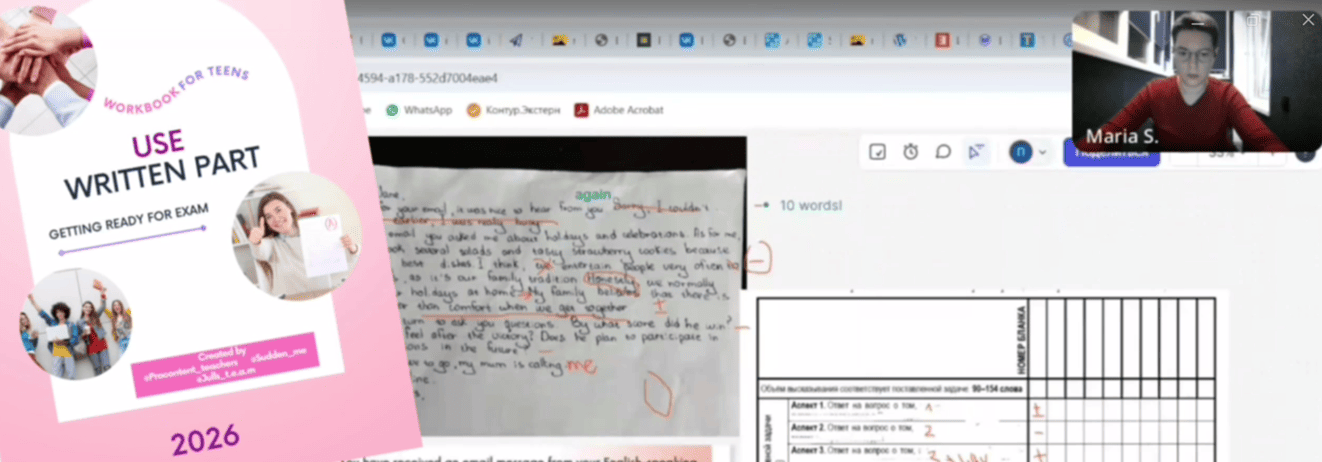Viewport: 1322px width, 462px height.
Task: Click the '10 words!' comment note
Action: [x=811, y=205]
